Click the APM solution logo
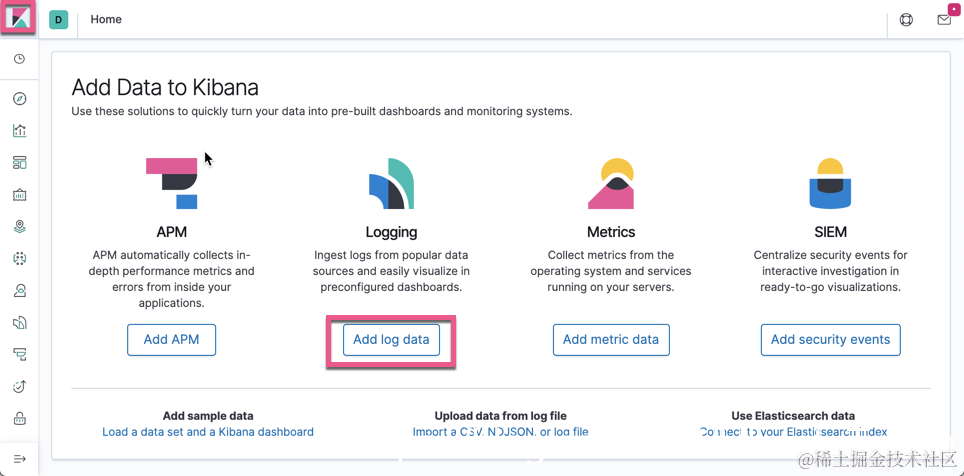The image size is (964, 476). coord(172,183)
